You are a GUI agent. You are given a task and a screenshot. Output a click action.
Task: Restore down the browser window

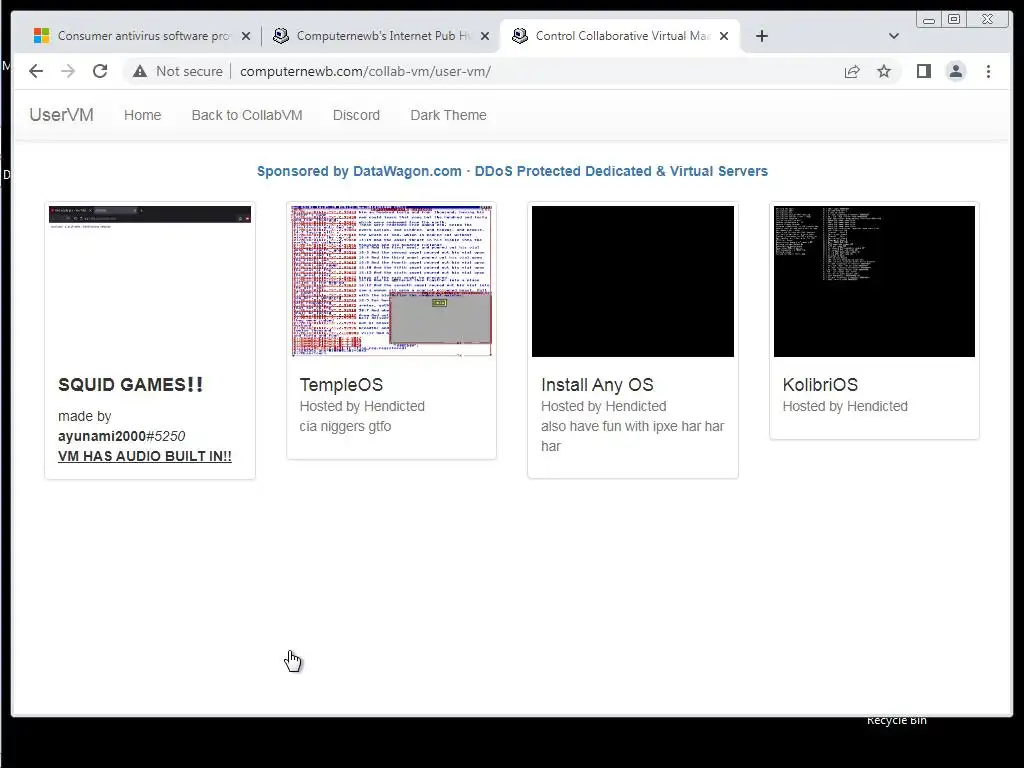click(954, 20)
